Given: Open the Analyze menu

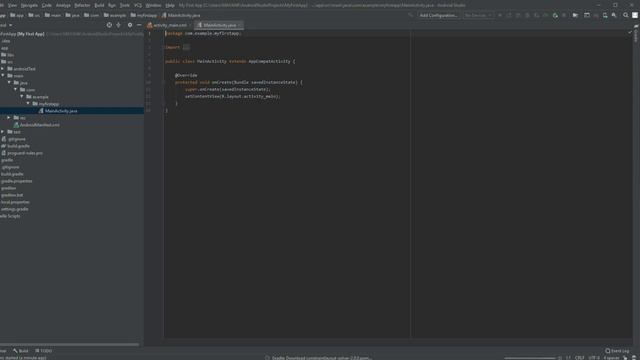Looking at the screenshot, I should point(63,5).
